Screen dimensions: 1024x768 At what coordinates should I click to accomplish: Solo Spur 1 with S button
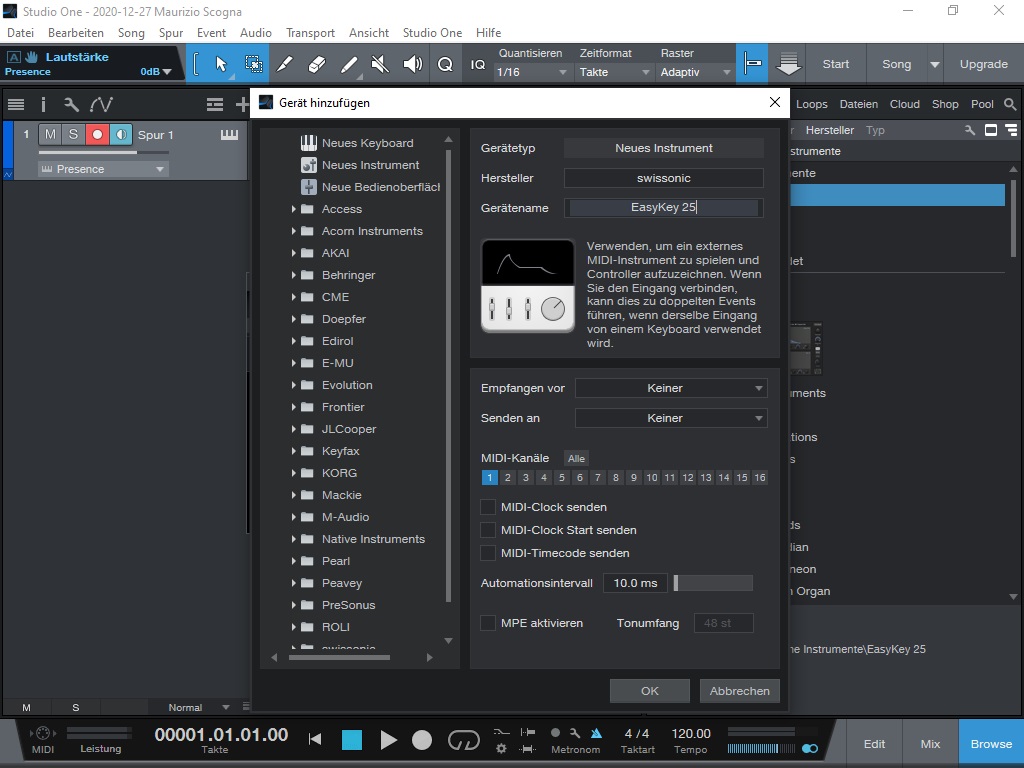pos(73,135)
